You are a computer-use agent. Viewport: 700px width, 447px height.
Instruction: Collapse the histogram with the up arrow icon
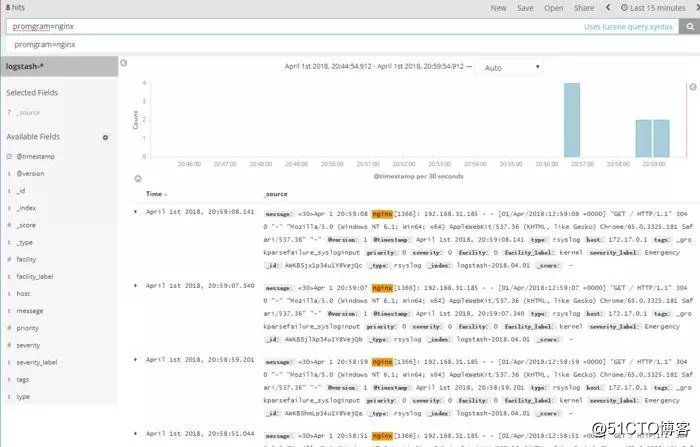138,179
